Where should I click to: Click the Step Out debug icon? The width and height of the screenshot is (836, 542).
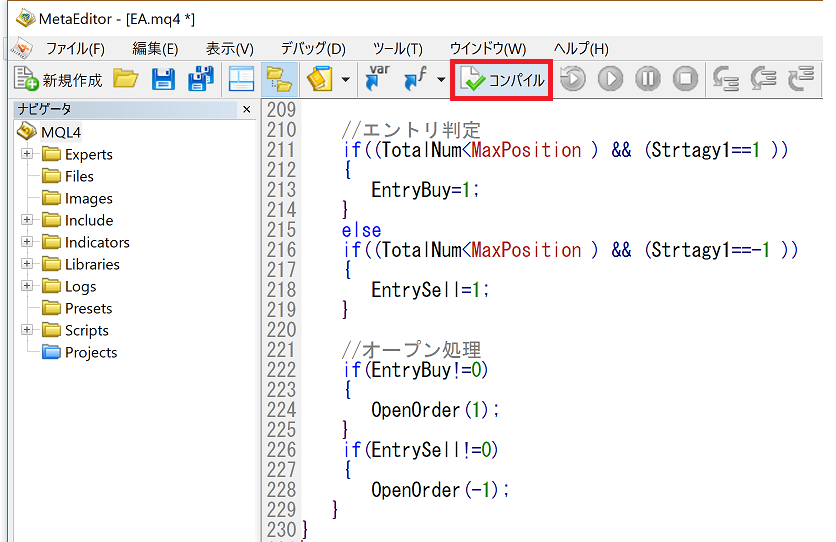801,79
